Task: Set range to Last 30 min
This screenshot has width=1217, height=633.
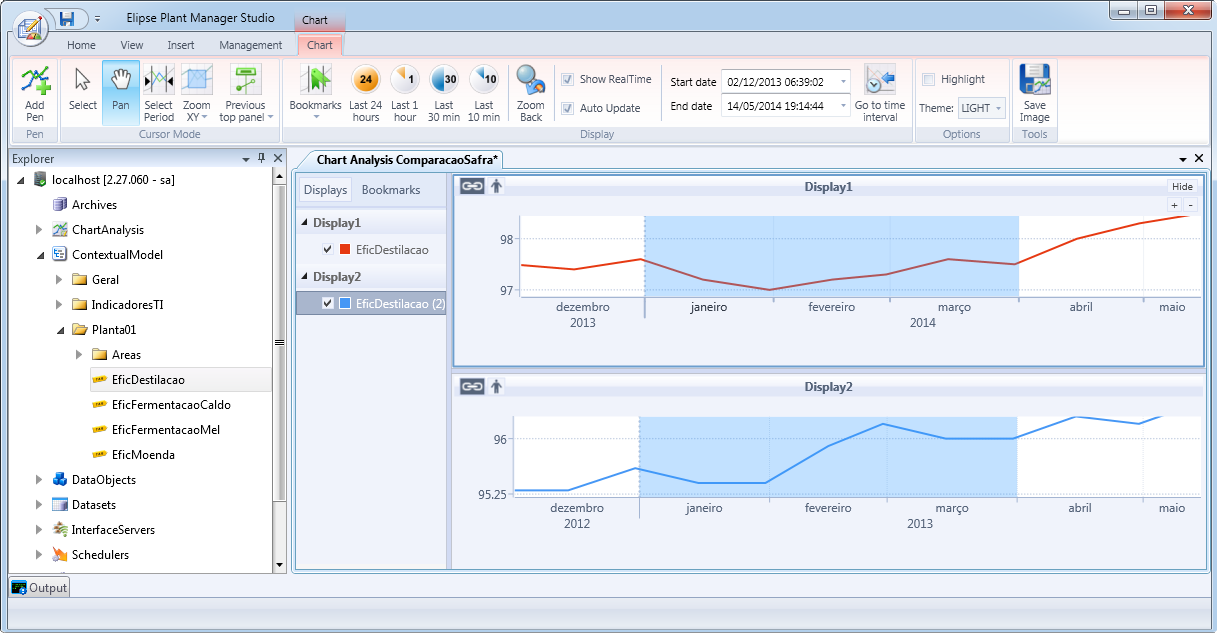Action: coord(443,93)
